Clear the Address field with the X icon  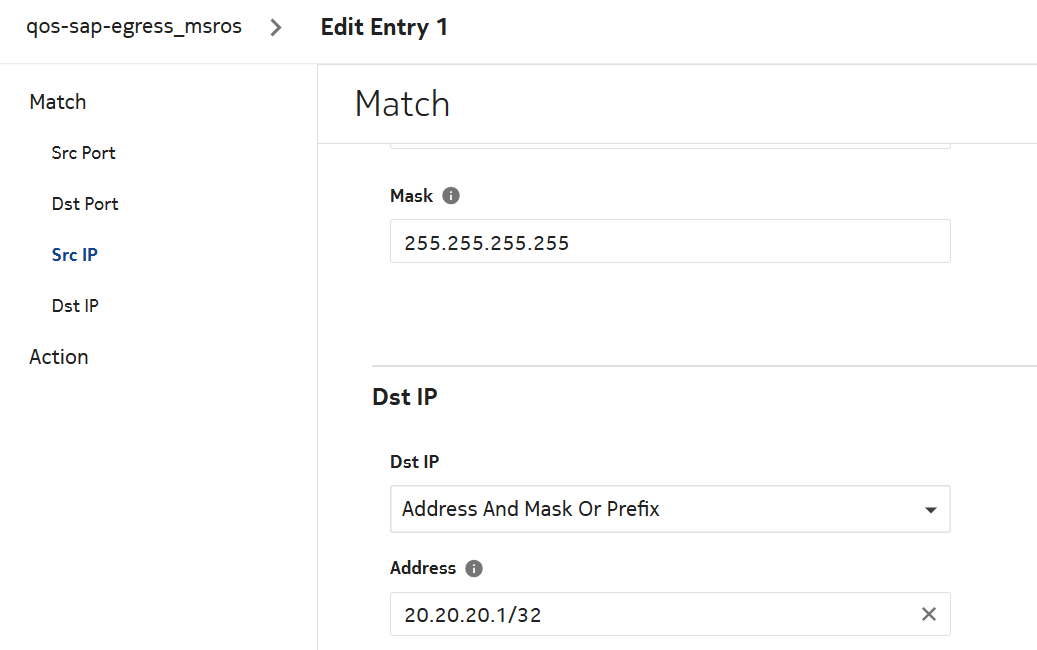(928, 614)
